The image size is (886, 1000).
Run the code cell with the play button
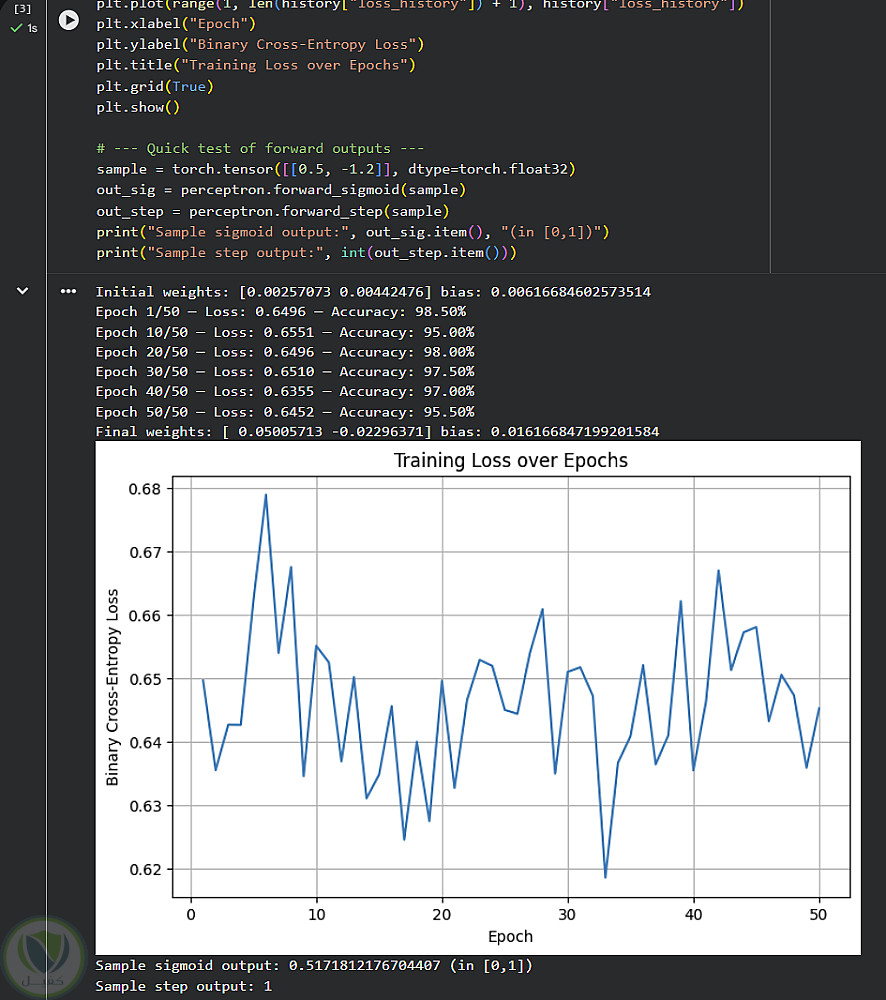(68, 20)
